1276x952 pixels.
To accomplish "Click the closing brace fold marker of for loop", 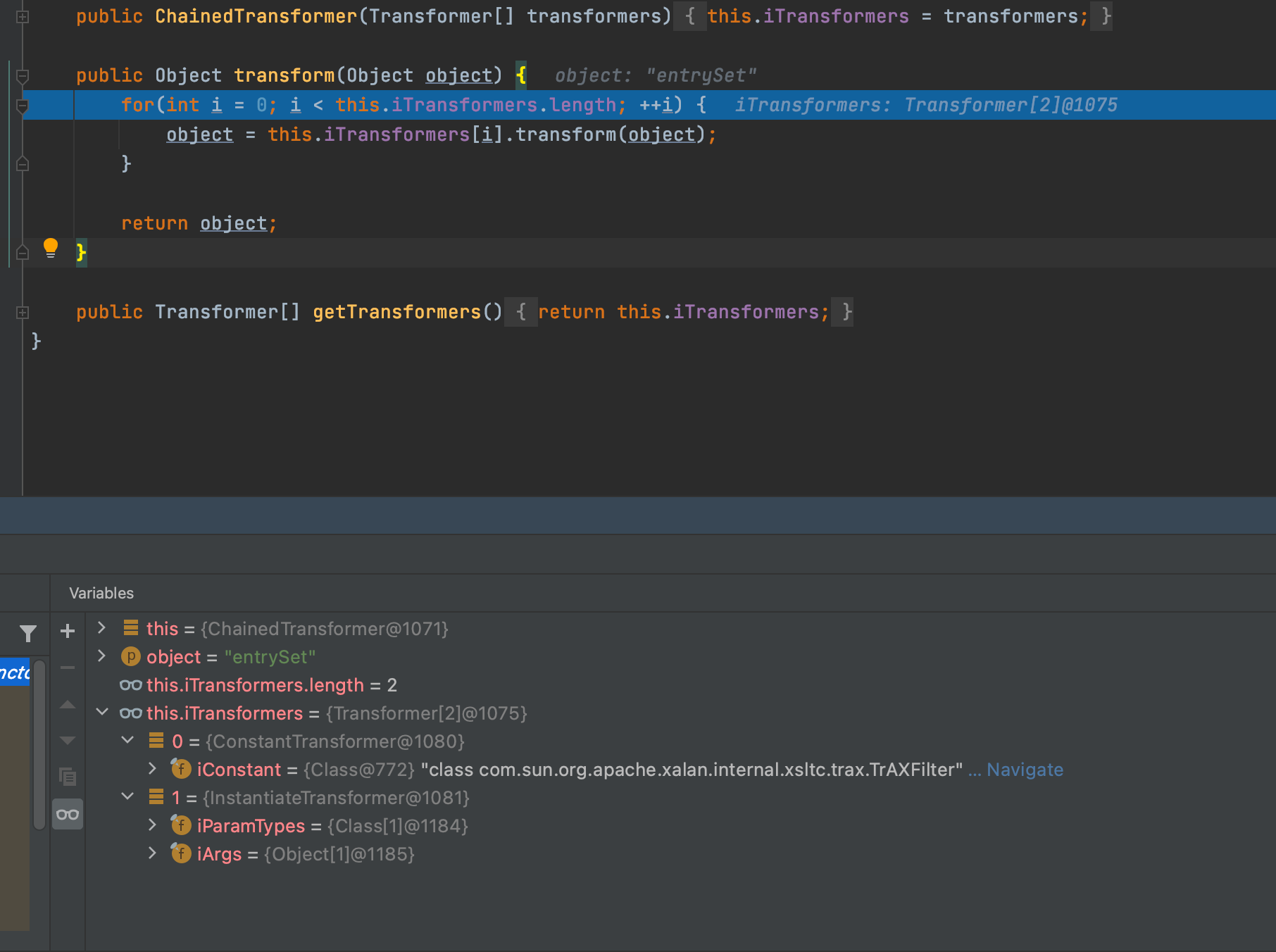I will 23,164.
